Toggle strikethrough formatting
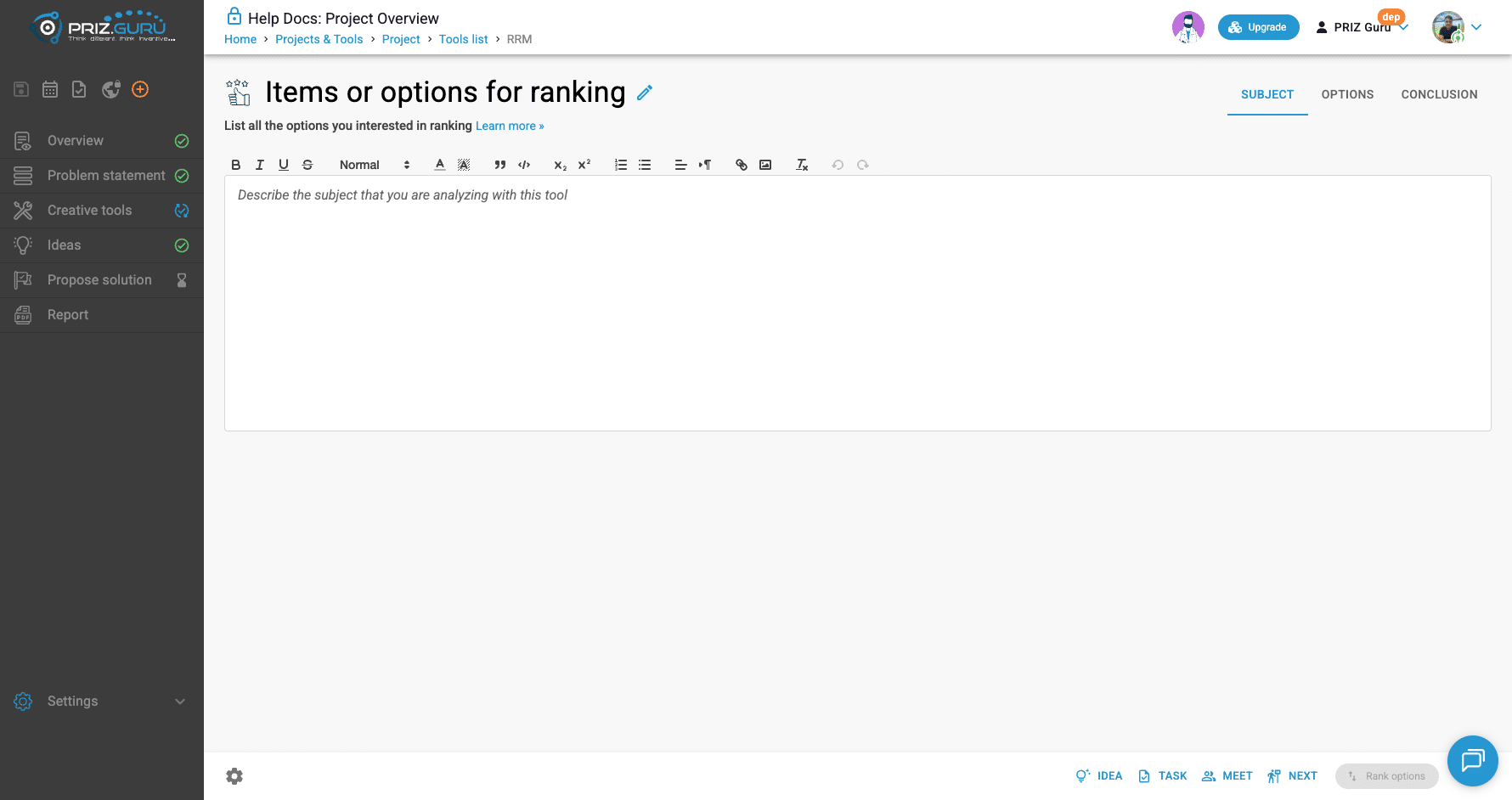The height and width of the screenshot is (800, 1512). [x=307, y=165]
